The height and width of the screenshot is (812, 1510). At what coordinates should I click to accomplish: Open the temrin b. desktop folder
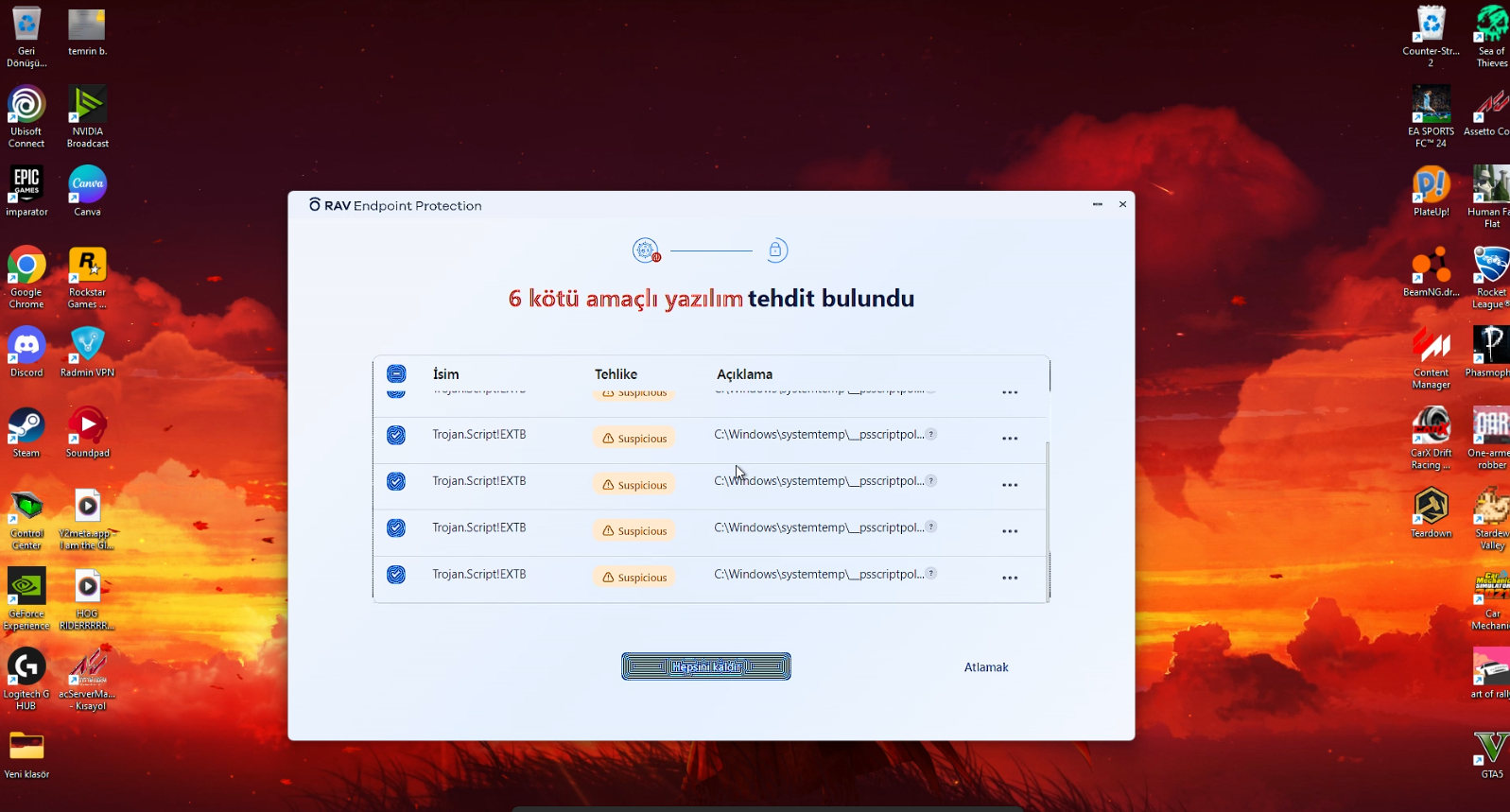pos(87,32)
